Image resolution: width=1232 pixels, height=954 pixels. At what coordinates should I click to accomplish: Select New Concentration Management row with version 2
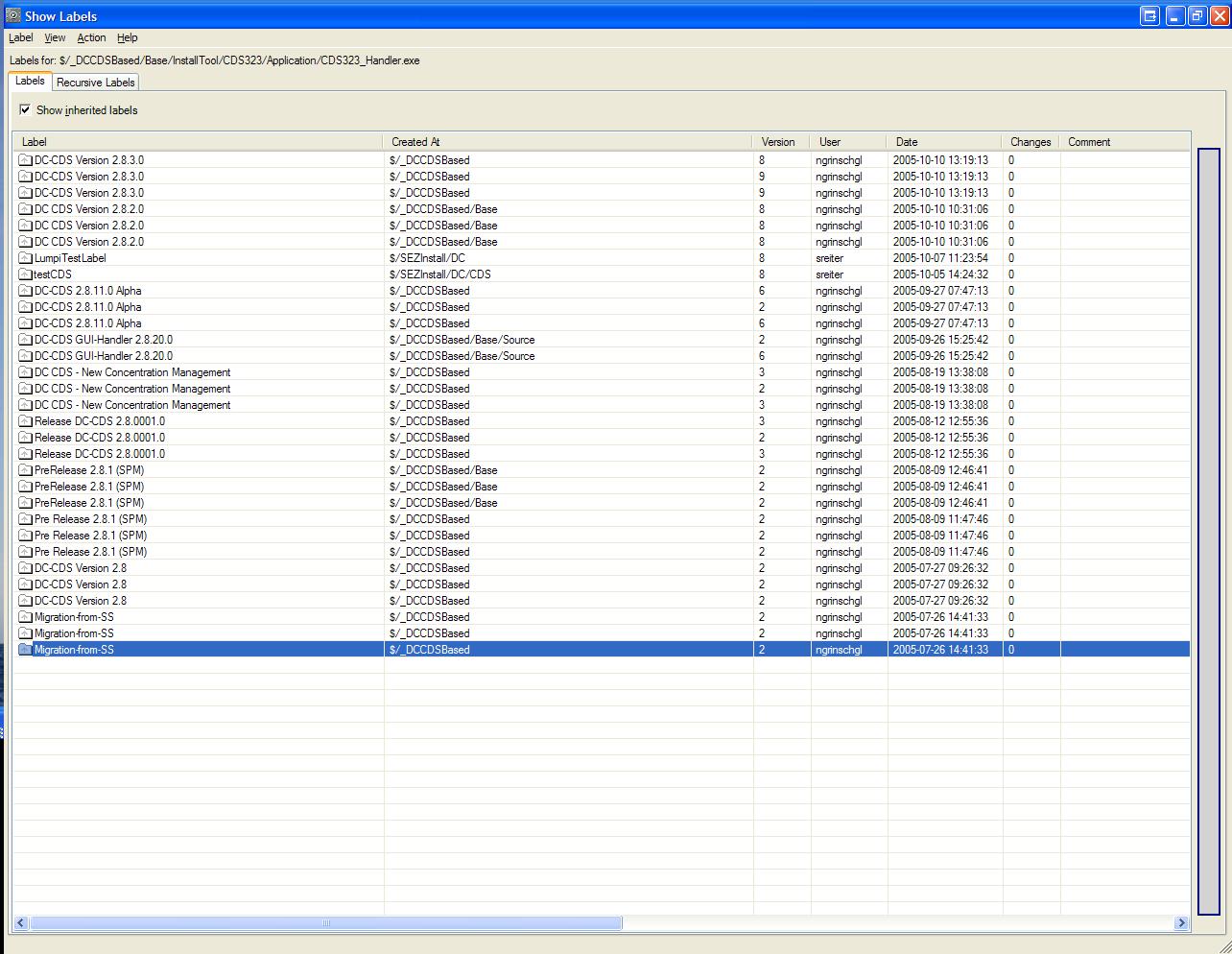(132, 389)
